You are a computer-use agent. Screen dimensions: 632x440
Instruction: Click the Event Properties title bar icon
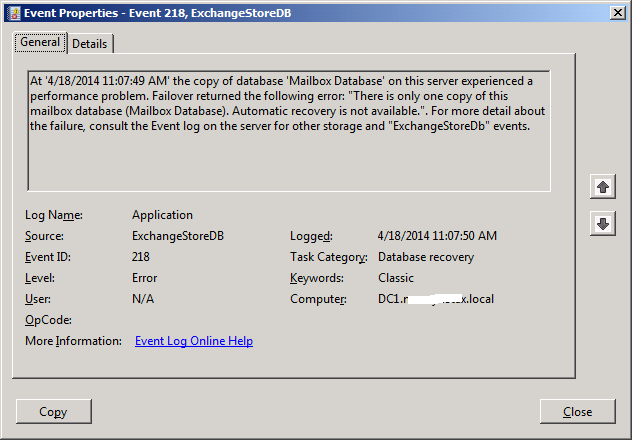coord(14,13)
